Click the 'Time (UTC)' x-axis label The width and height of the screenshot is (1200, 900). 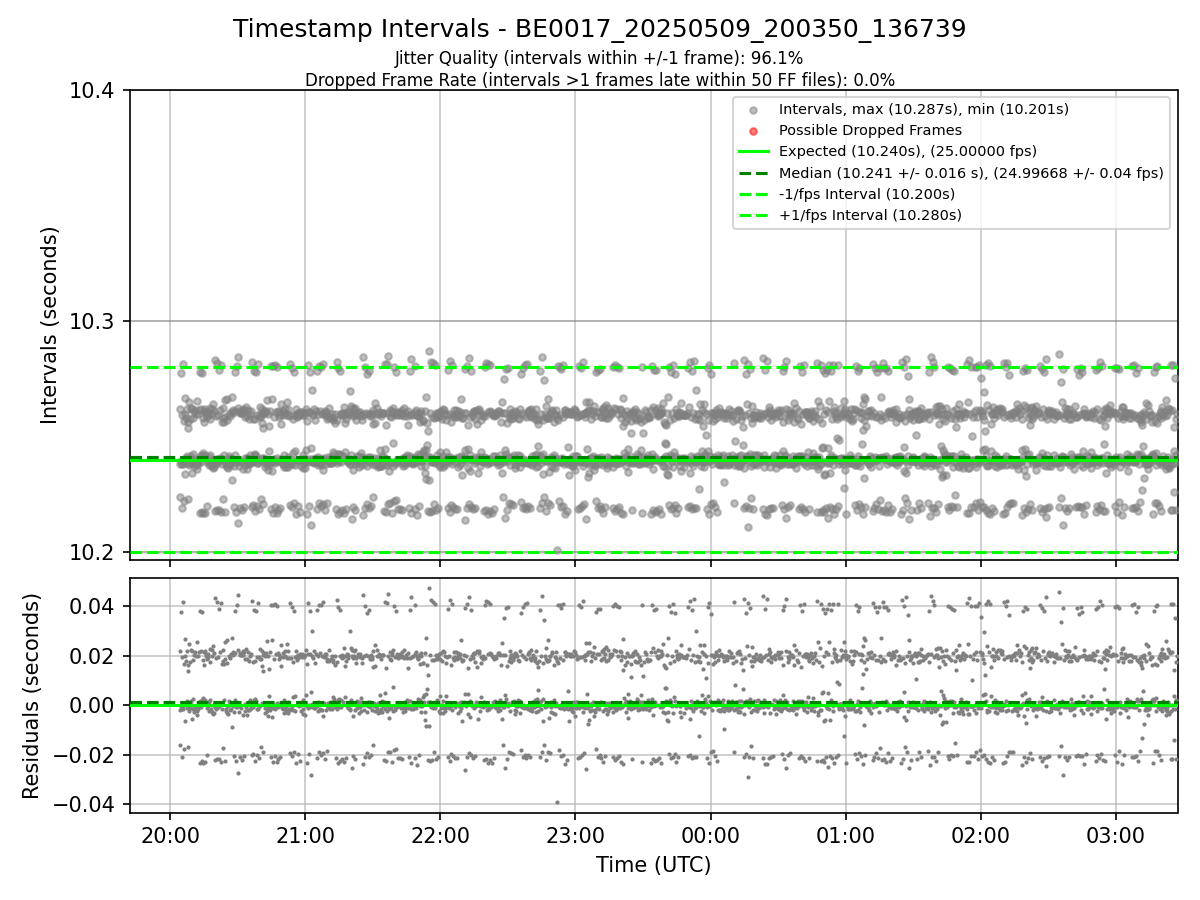click(x=653, y=865)
